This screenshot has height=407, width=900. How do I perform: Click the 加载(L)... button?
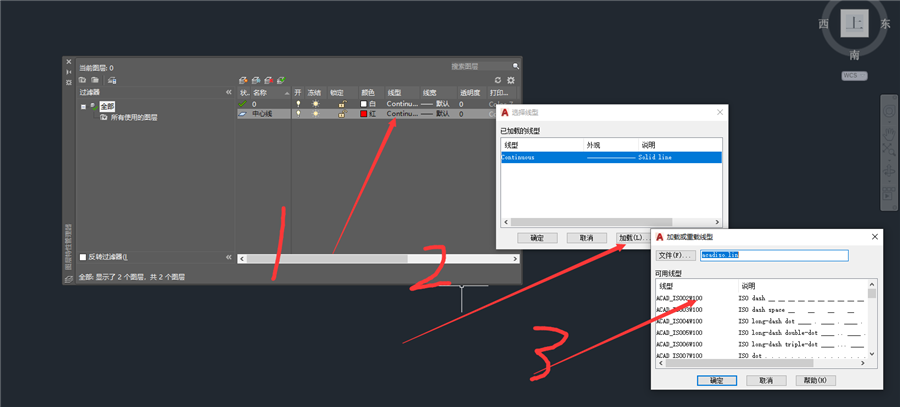[x=633, y=238]
